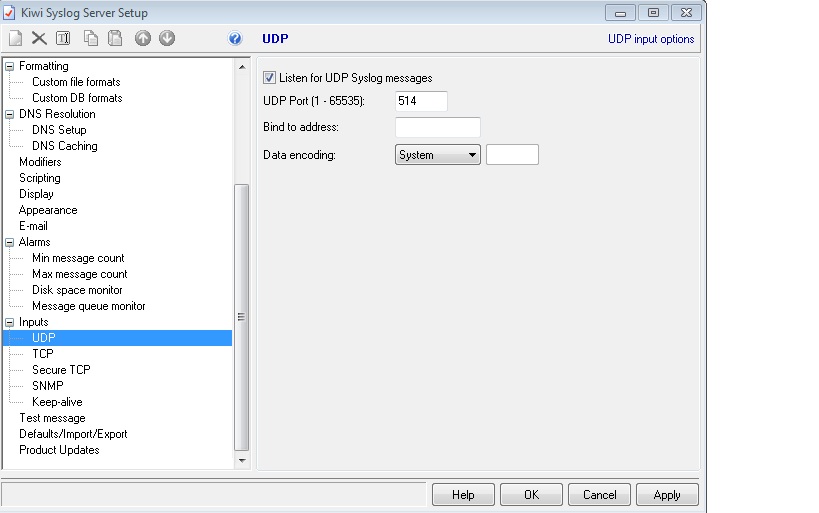Image resolution: width=819 pixels, height=513 pixels.
Task: Select Custom file formats in tree
Action: [76, 82]
